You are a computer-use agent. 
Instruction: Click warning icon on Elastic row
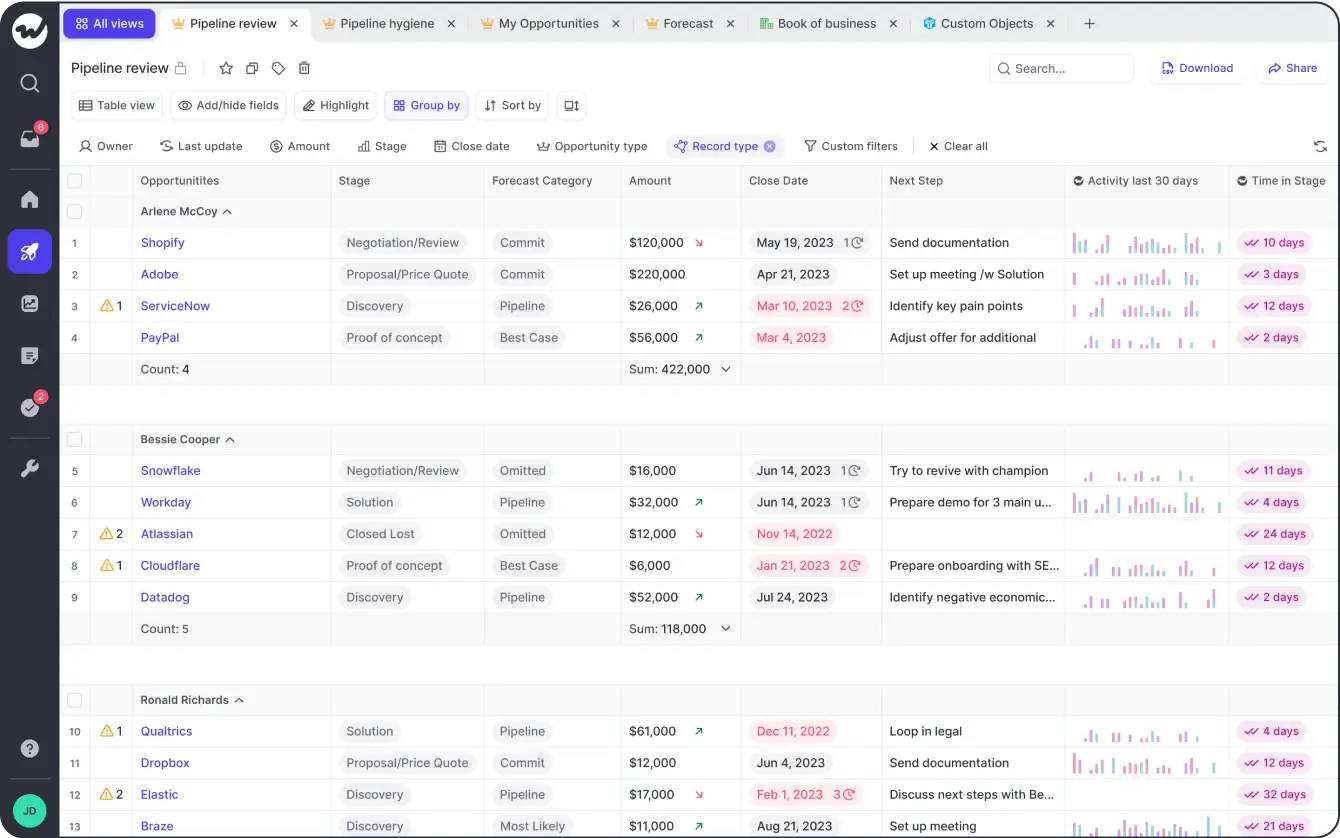[x=107, y=794]
